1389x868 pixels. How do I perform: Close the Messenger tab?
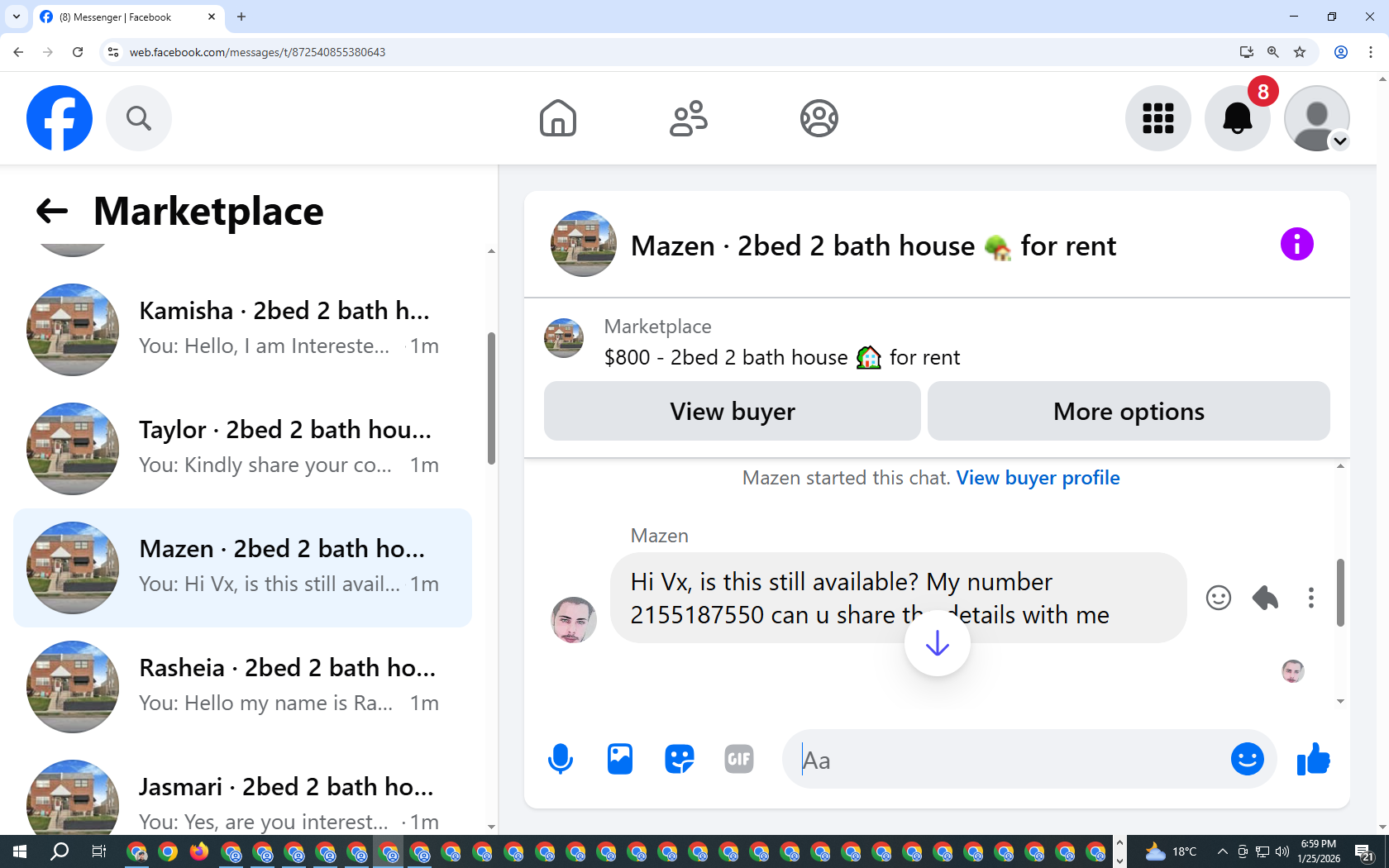[212, 17]
